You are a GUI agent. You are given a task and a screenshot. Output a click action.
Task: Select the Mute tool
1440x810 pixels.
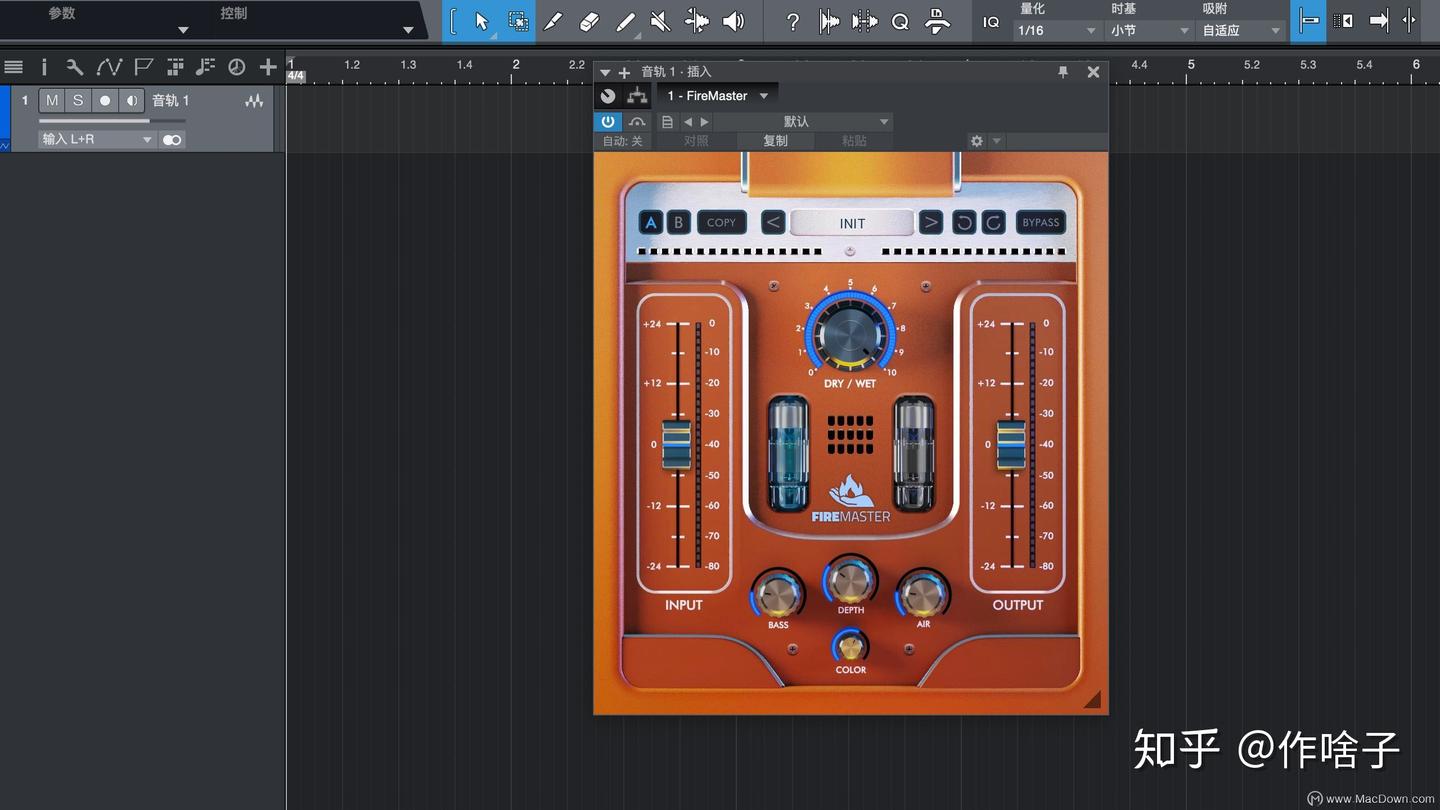pos(661,20)
